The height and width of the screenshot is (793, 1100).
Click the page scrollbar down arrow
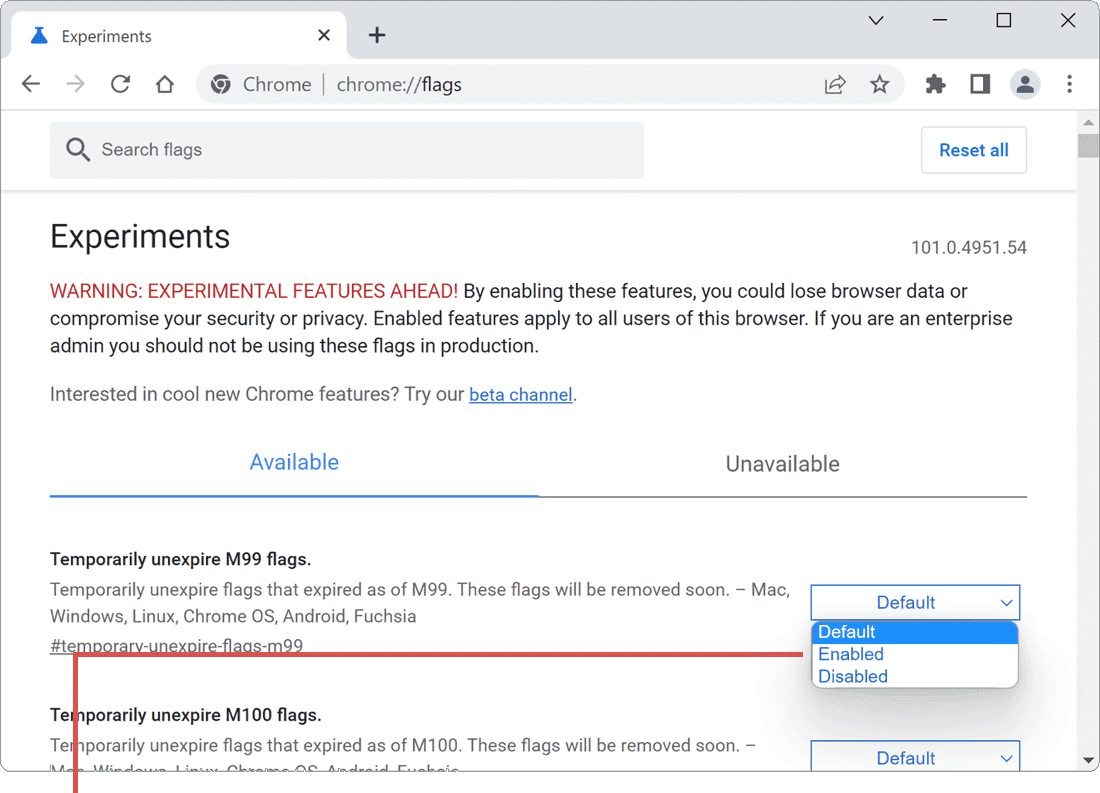pos(1088,760)
